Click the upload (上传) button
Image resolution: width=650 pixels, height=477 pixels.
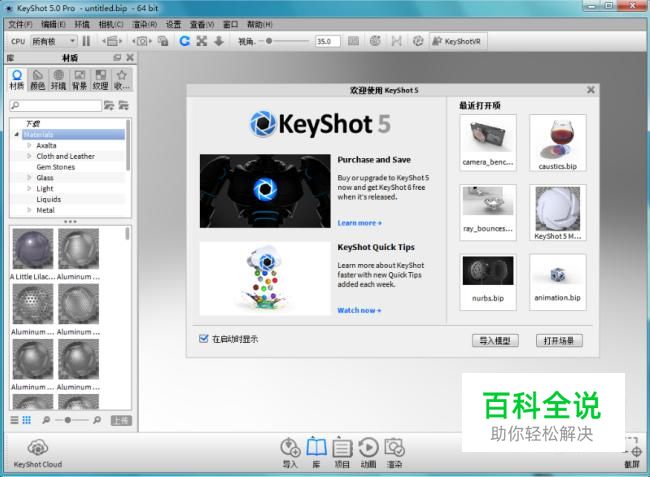pos(121,421)
